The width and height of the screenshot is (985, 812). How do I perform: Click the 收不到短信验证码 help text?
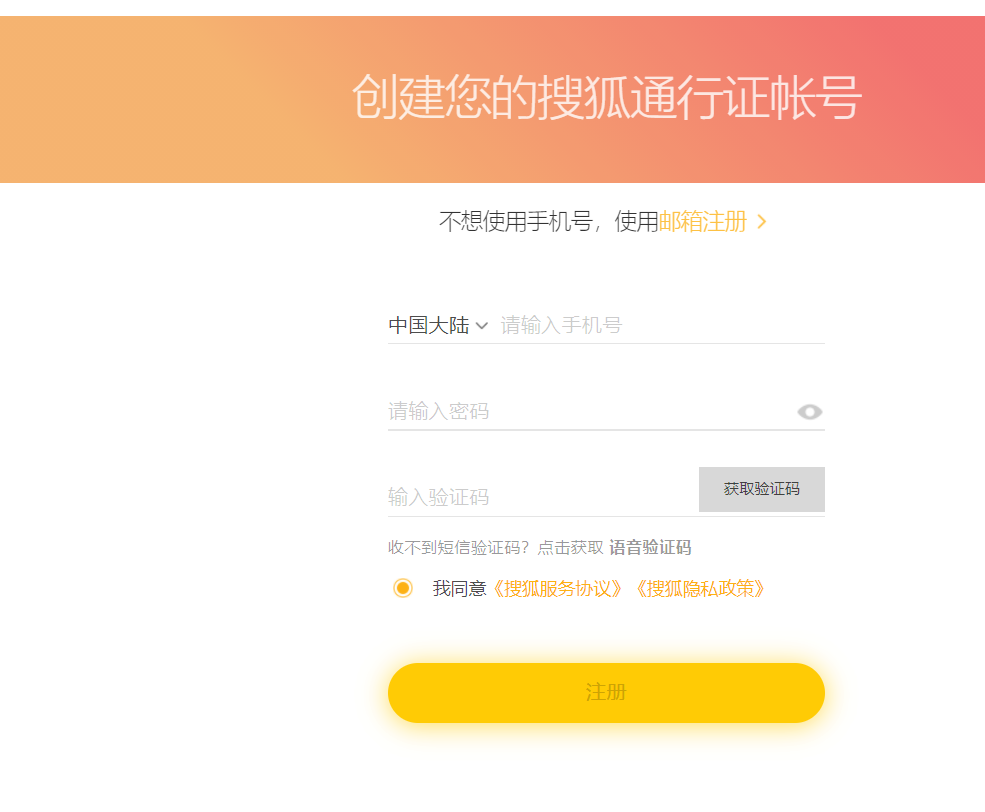450,548
